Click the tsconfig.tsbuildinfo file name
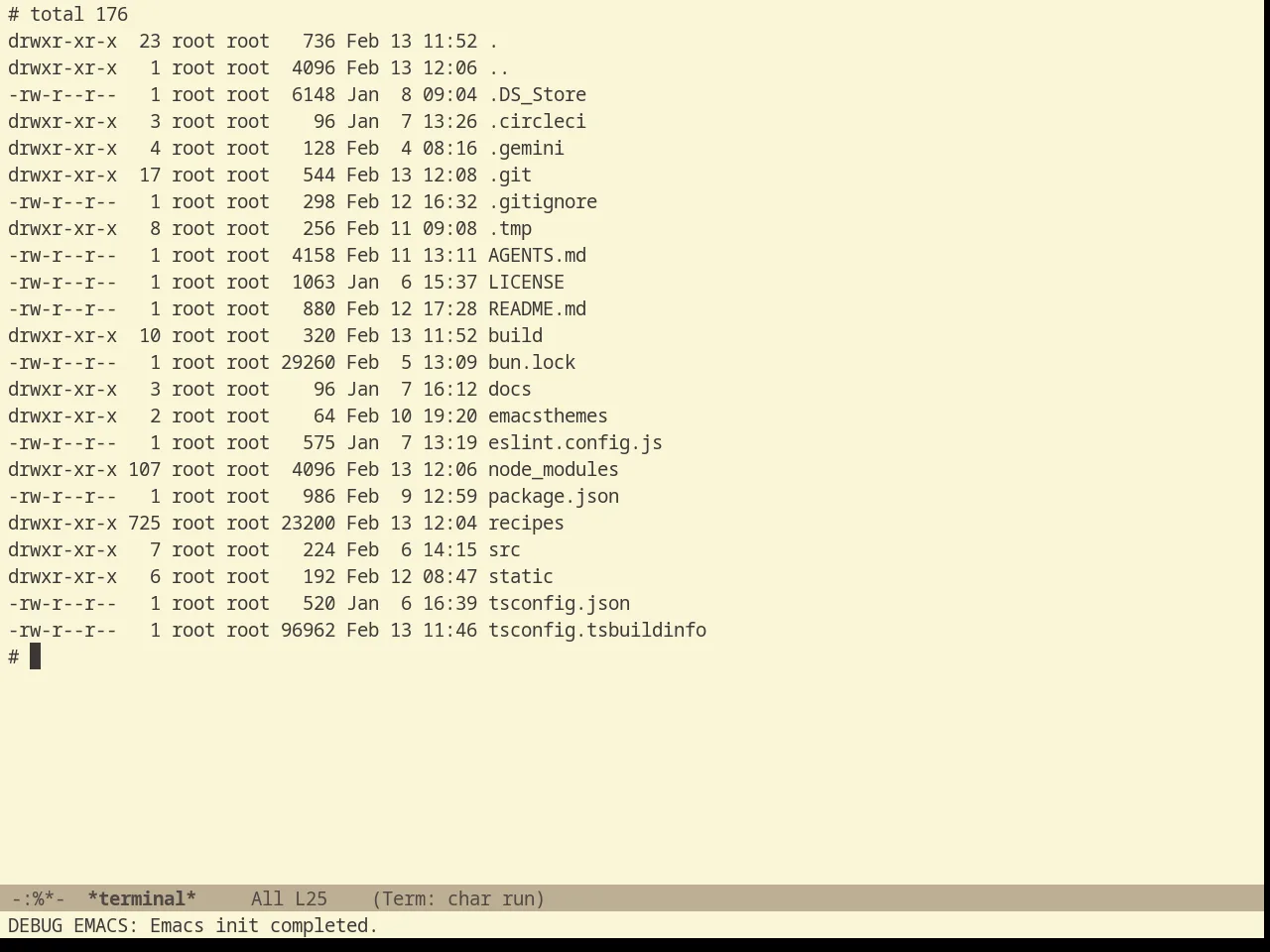This screenshot has height=952, width=1270. [597, 631]
